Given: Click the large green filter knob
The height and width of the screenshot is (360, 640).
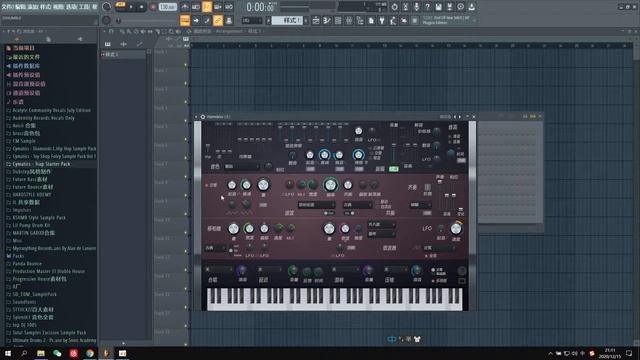Looking at the screenshot, I should [x=330, y=185].
